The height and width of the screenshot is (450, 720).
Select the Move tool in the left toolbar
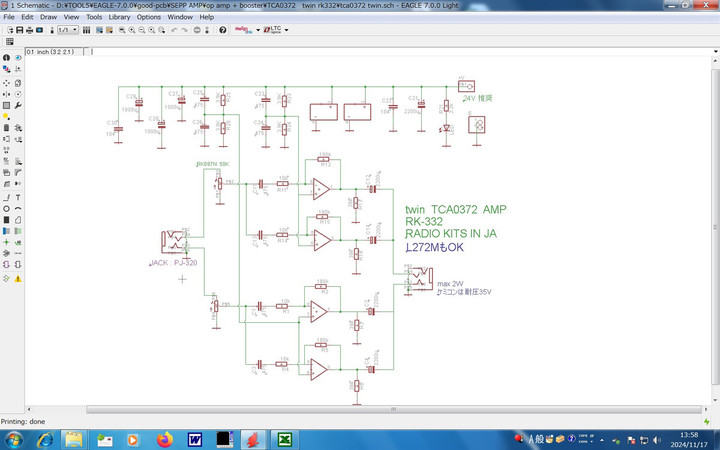[7, 82]
